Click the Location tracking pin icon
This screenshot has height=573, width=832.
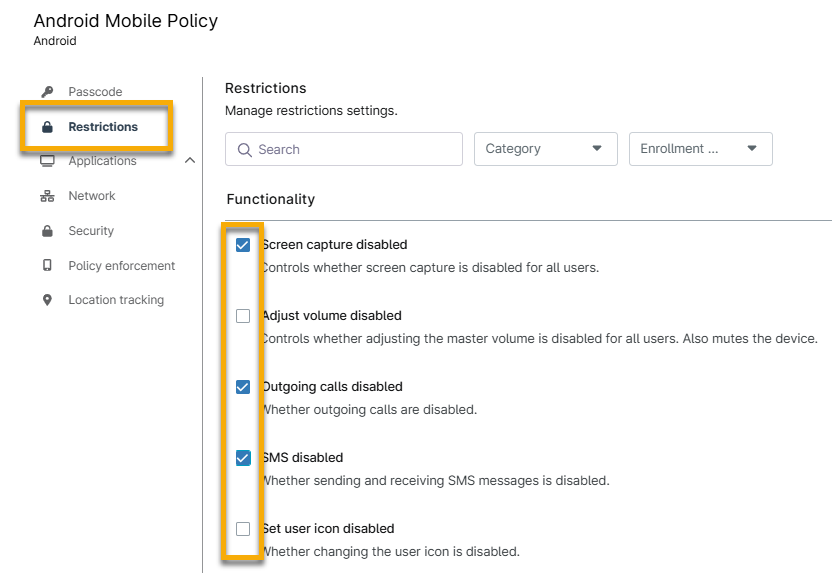(47, 300)
